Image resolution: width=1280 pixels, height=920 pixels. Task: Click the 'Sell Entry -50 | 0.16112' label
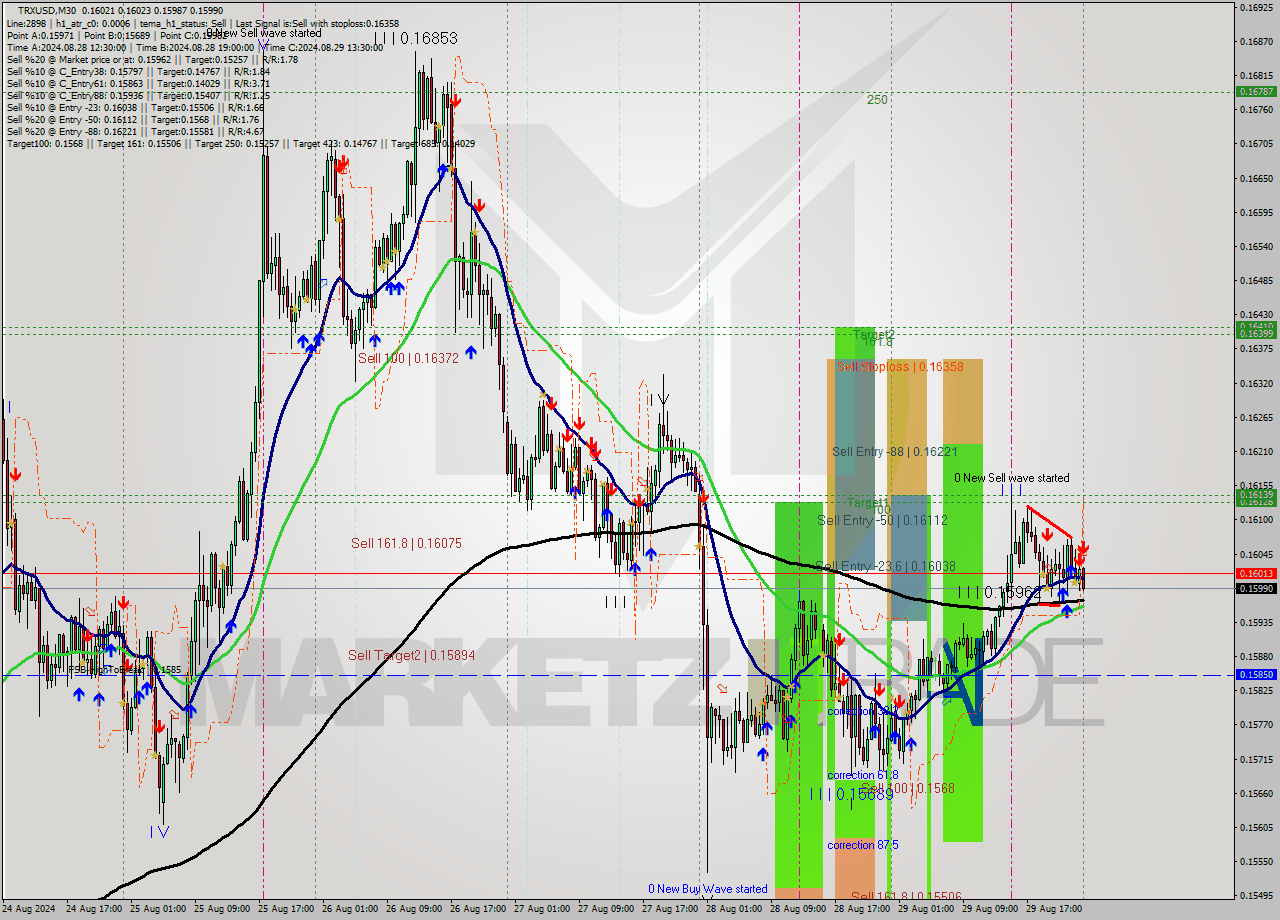pyautogui.click(x=882, y=520)
